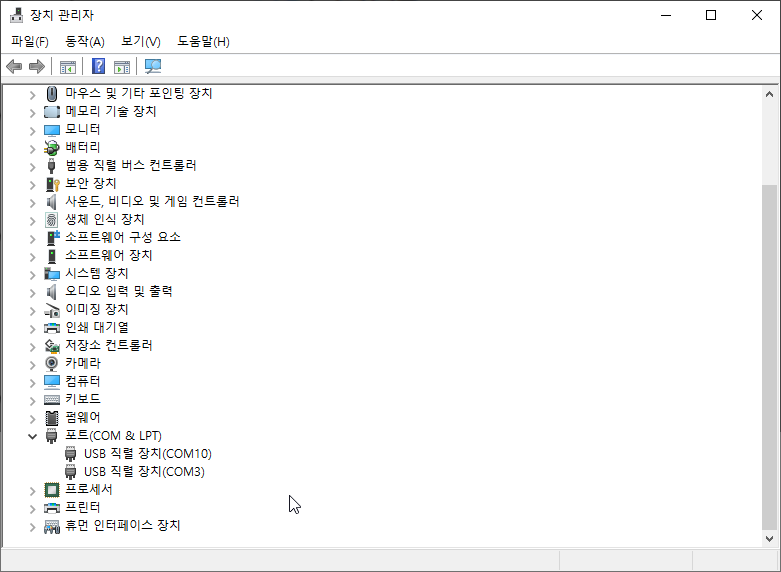Viewport: 781px width, 572px height.
Task: Click printer icon beside 인쇄 대기열
Action: (52, 328)
